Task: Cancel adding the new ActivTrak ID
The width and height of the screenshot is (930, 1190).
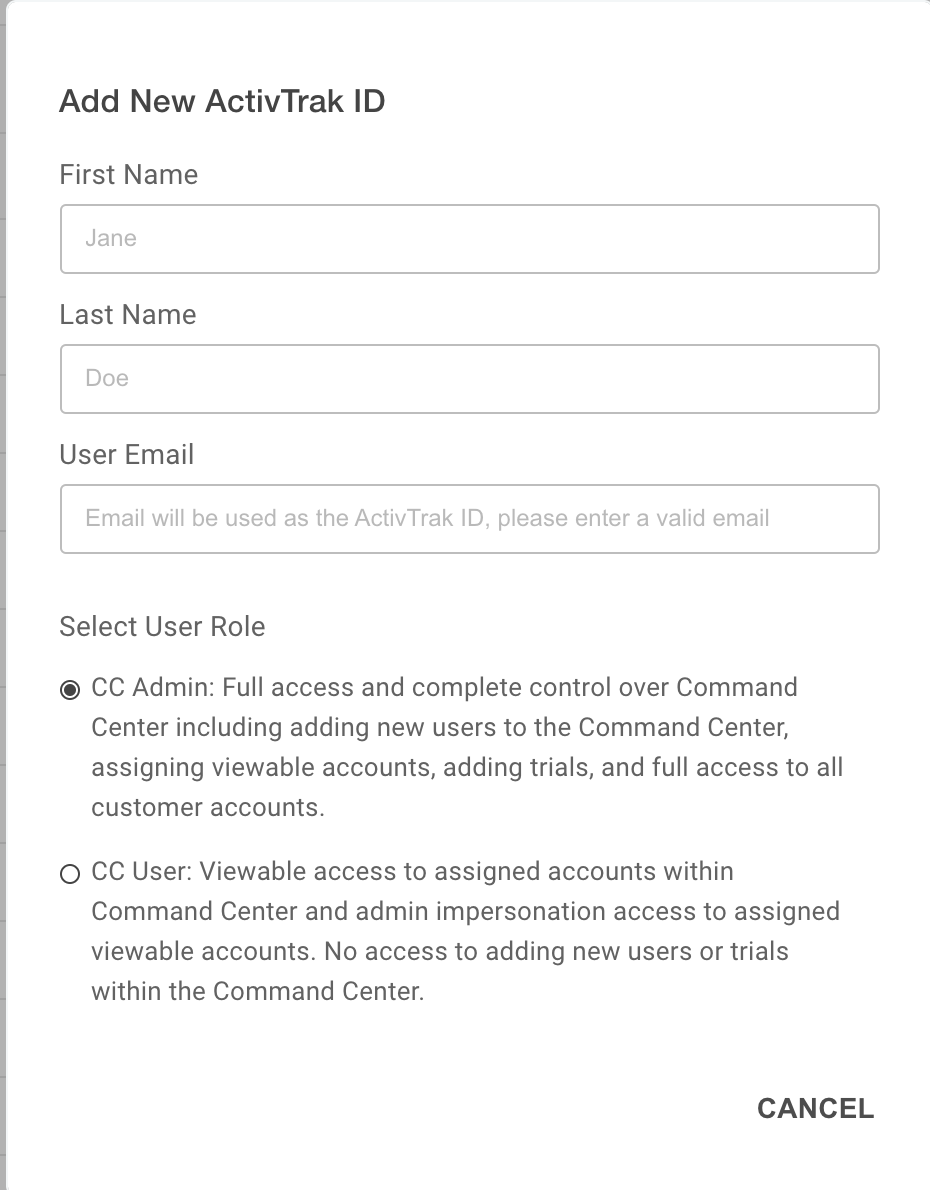Action: tap(815, 1109)
